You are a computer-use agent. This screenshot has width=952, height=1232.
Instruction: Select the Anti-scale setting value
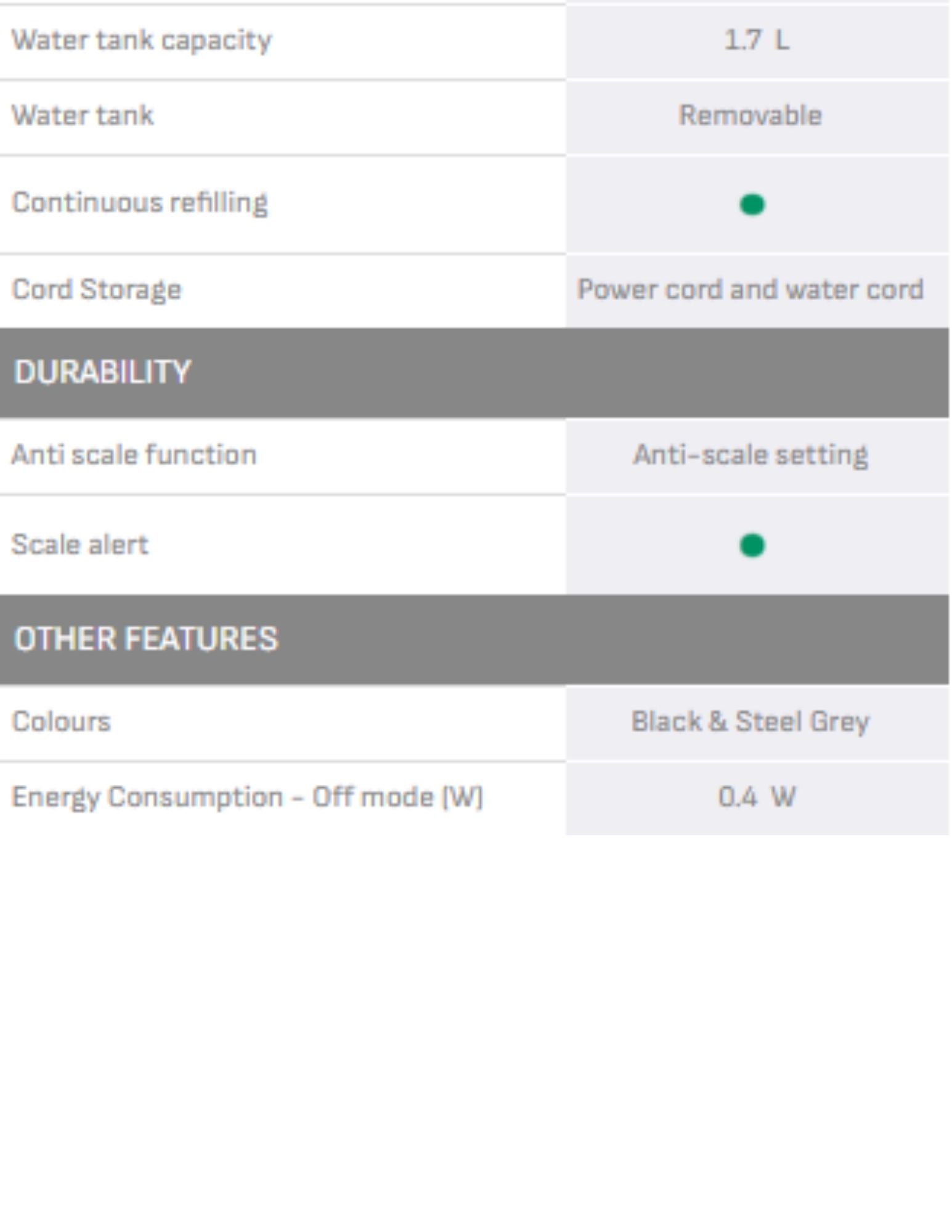pyautogui.click(x=750, y=455)
